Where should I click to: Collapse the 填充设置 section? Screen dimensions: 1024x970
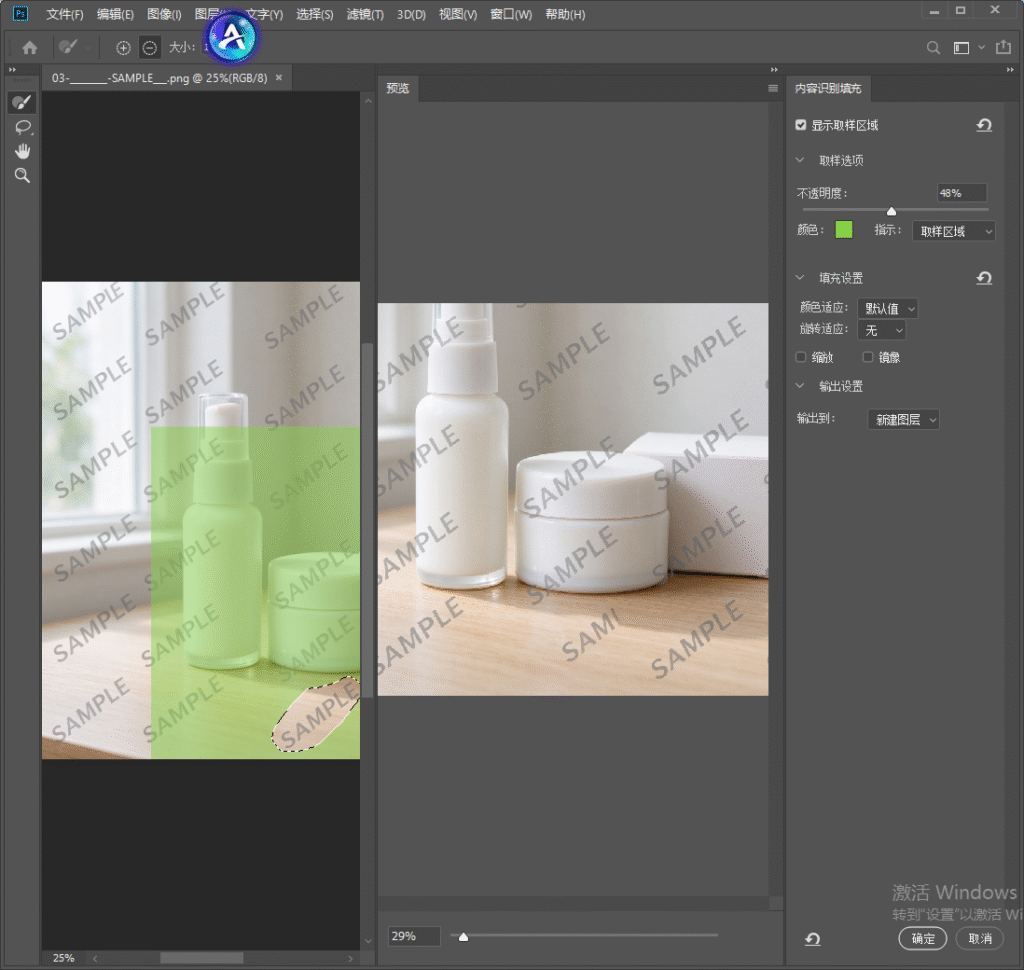pos(800,278)
